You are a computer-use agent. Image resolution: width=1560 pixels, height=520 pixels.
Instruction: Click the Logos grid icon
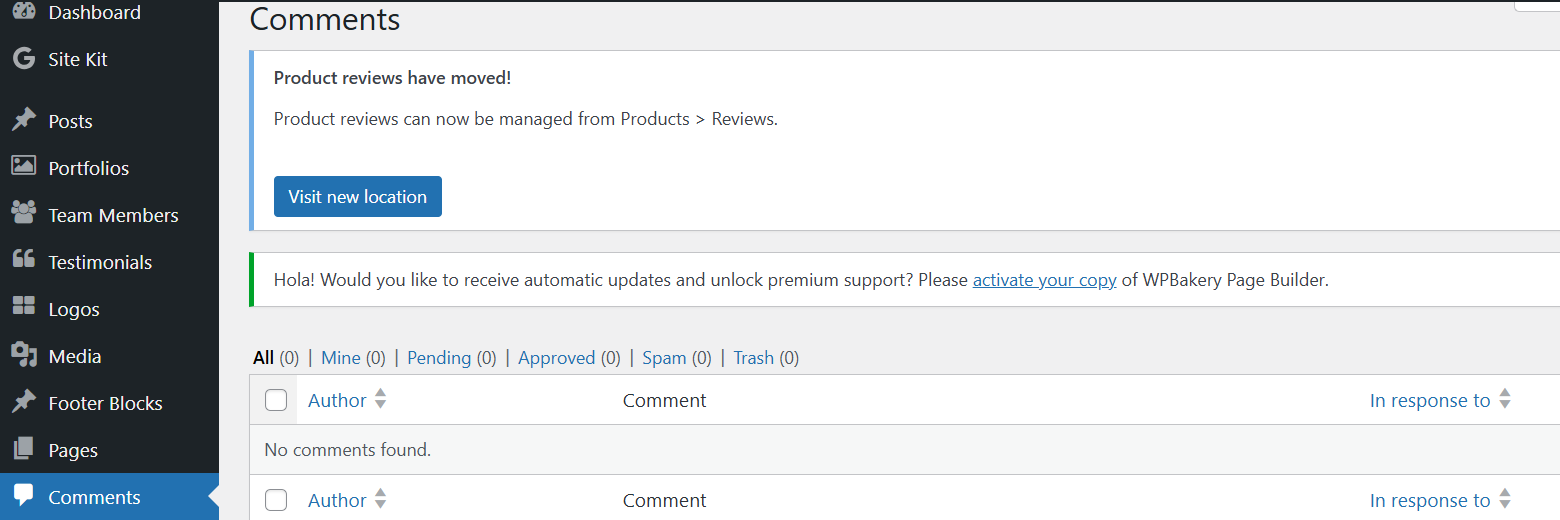pos(24,308)
